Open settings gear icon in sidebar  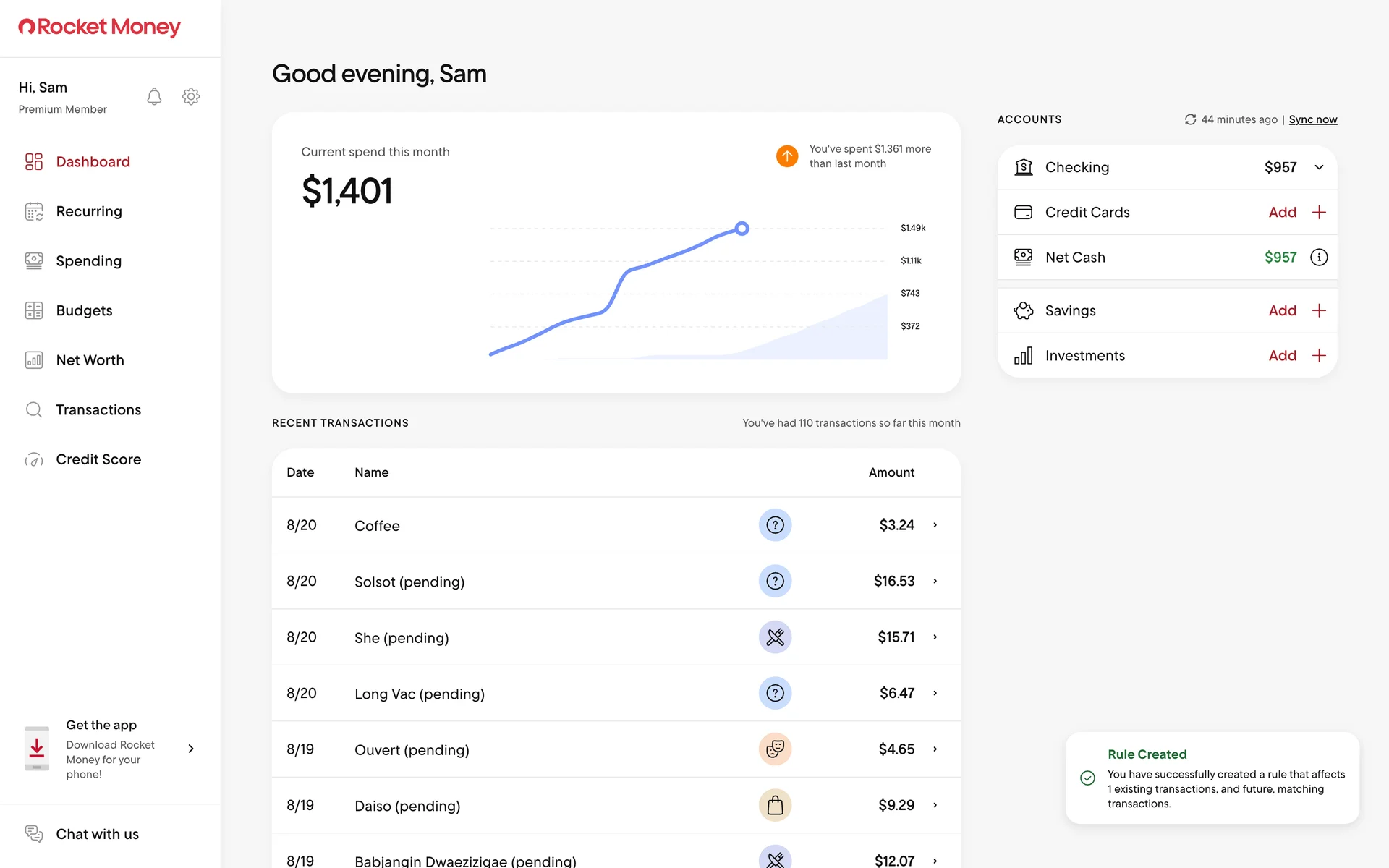click(191, 96)
